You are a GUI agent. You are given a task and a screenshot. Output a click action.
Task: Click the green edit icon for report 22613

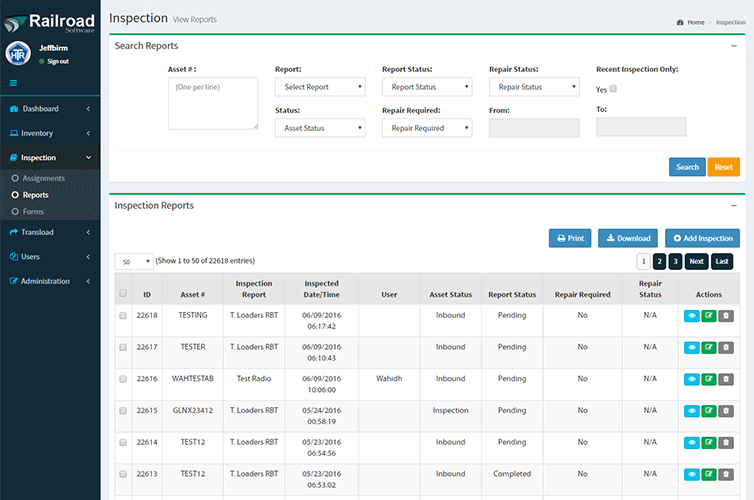click(x=708, y=474)
